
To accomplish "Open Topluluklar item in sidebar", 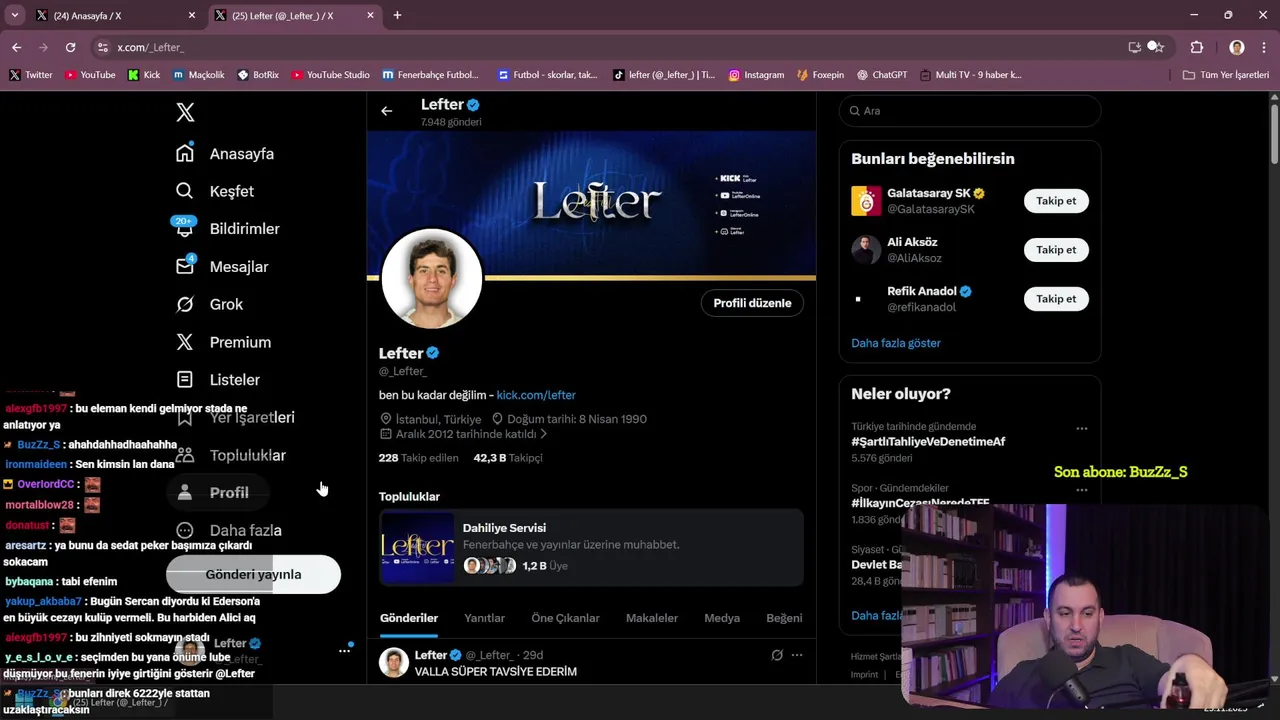I will click(231, 455).
